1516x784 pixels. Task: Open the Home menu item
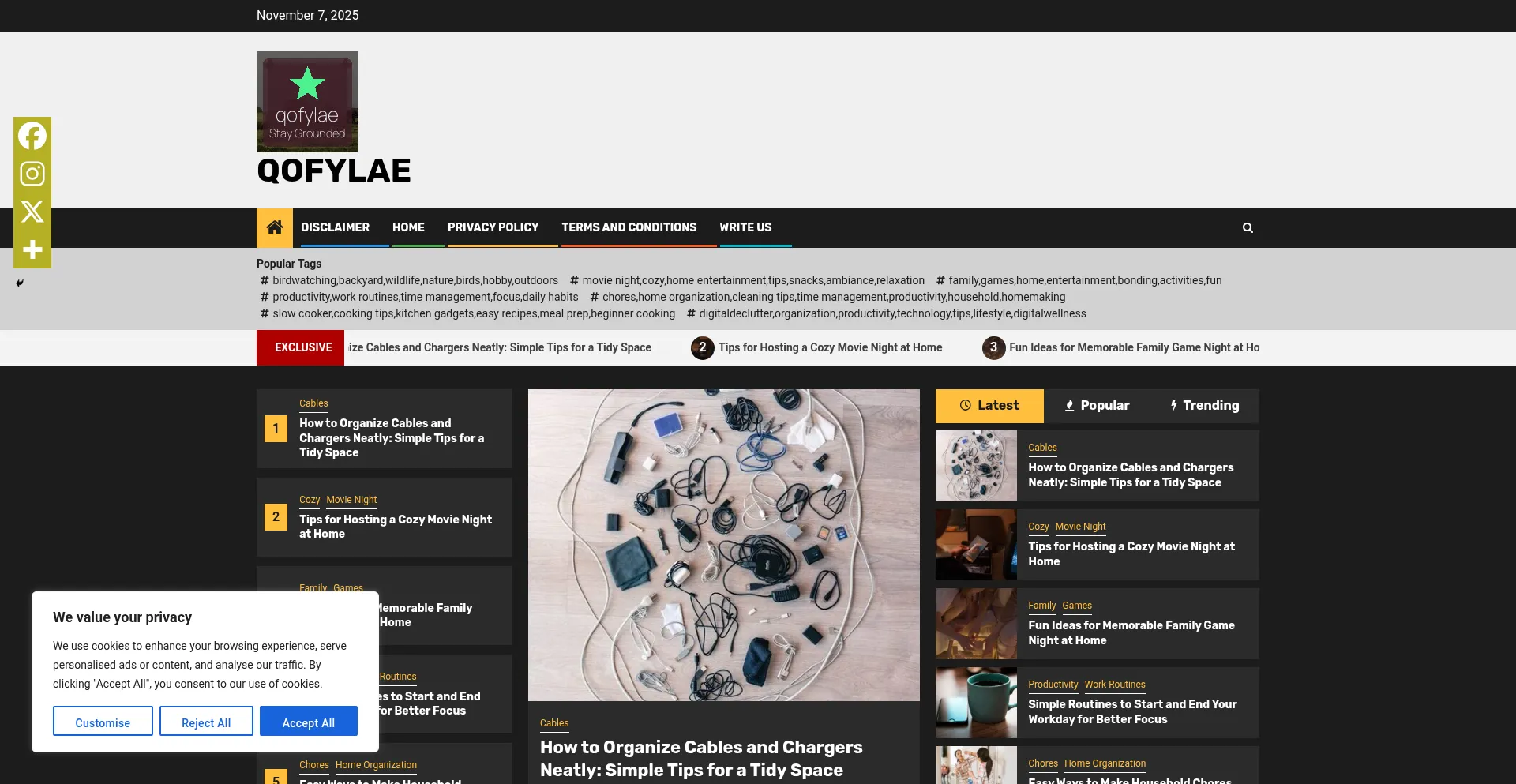pyautogui.click(x=408, y=227)
